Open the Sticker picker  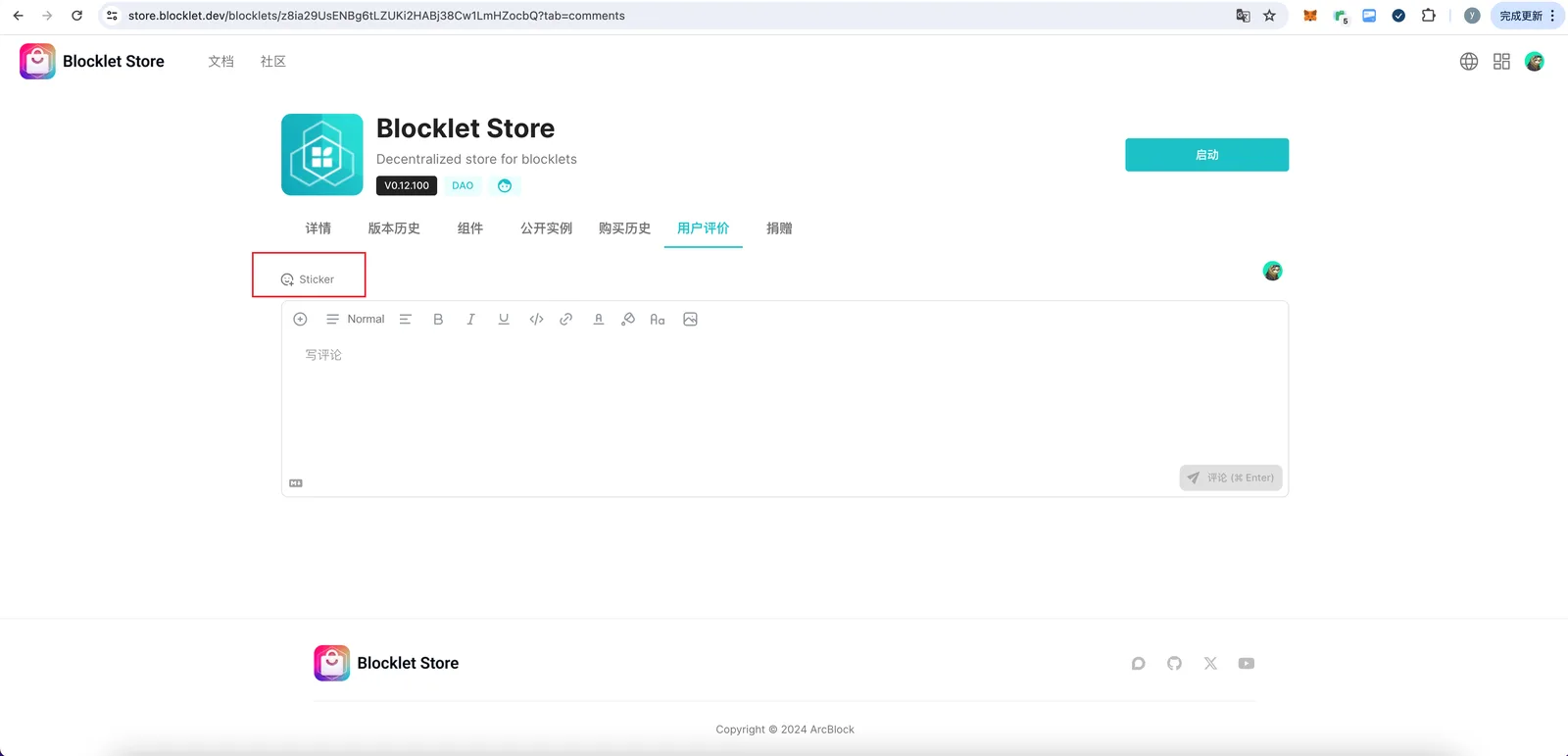308,279
